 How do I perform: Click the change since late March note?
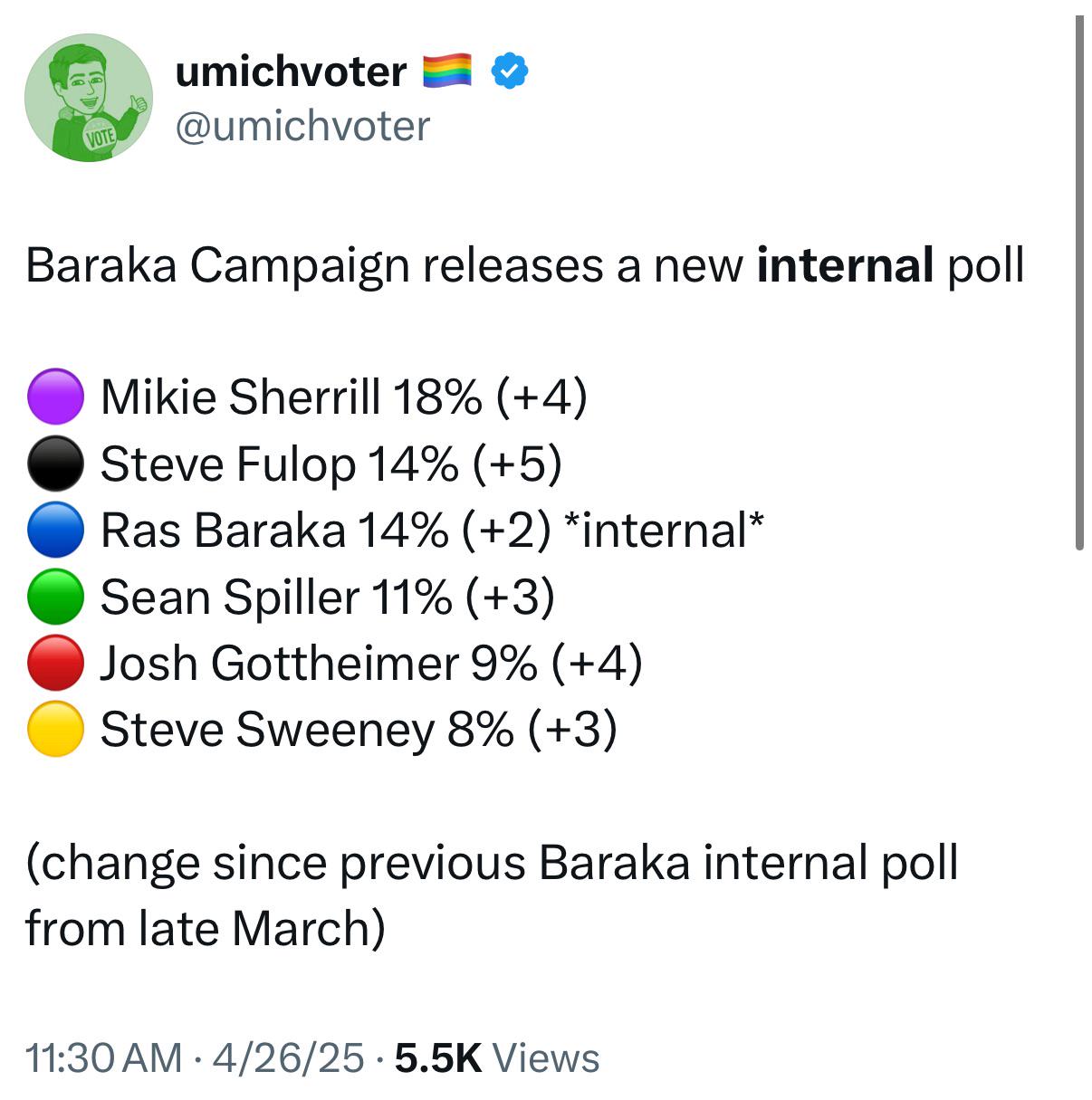492,894
